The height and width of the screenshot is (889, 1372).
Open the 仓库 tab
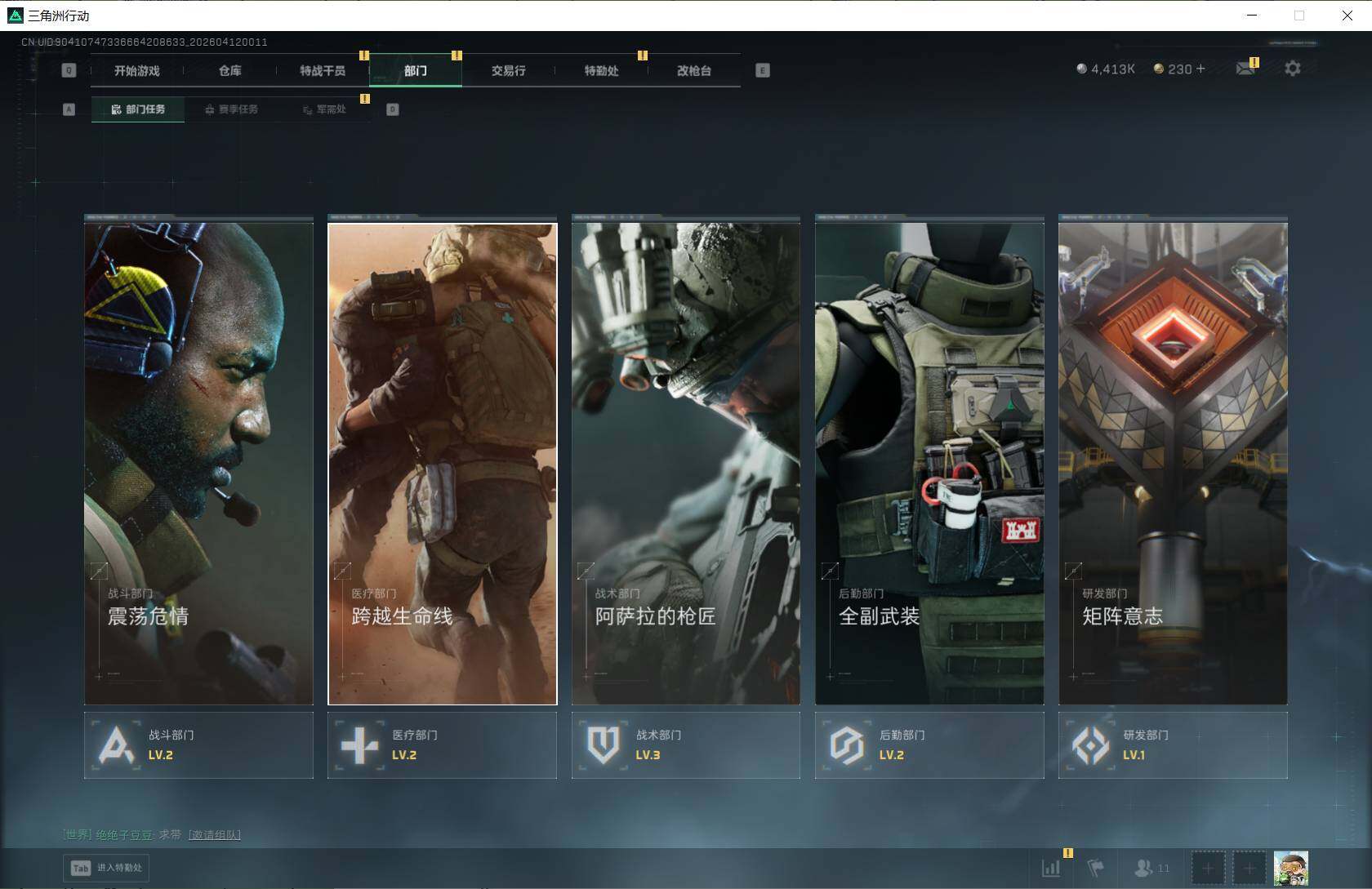click(x=230, y=70)
